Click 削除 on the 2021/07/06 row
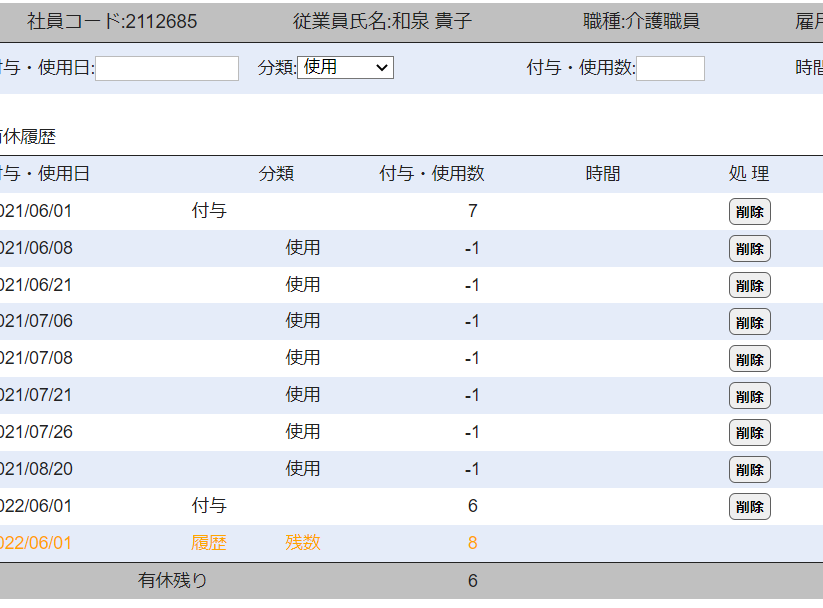Image resolution: width=823 pixels, height=608 pixels. [749, 322]
